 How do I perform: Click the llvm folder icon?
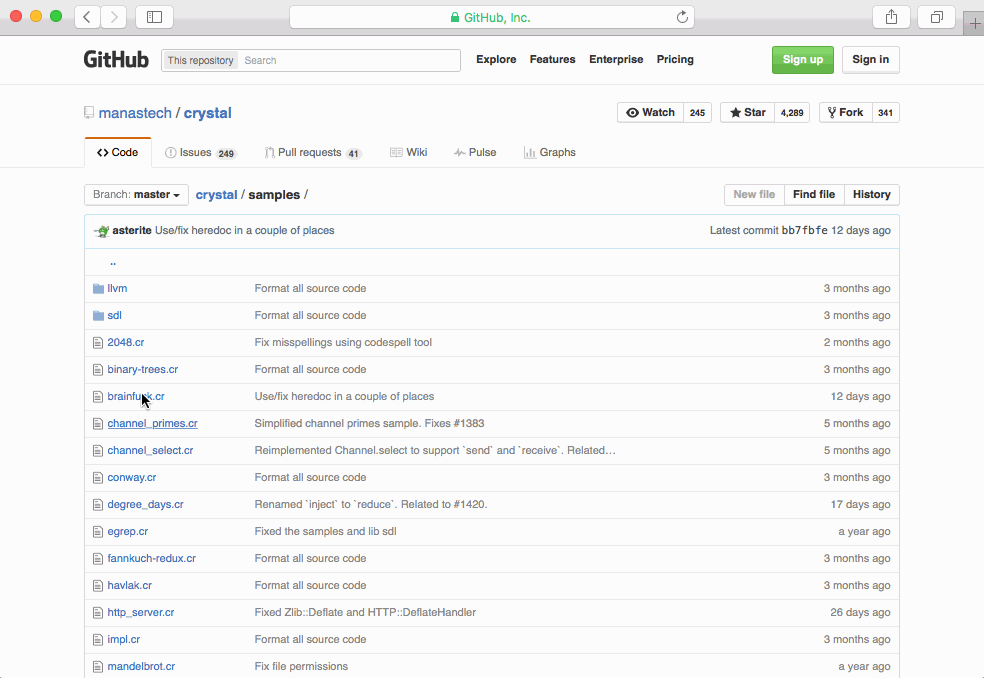tap(98, 289)
